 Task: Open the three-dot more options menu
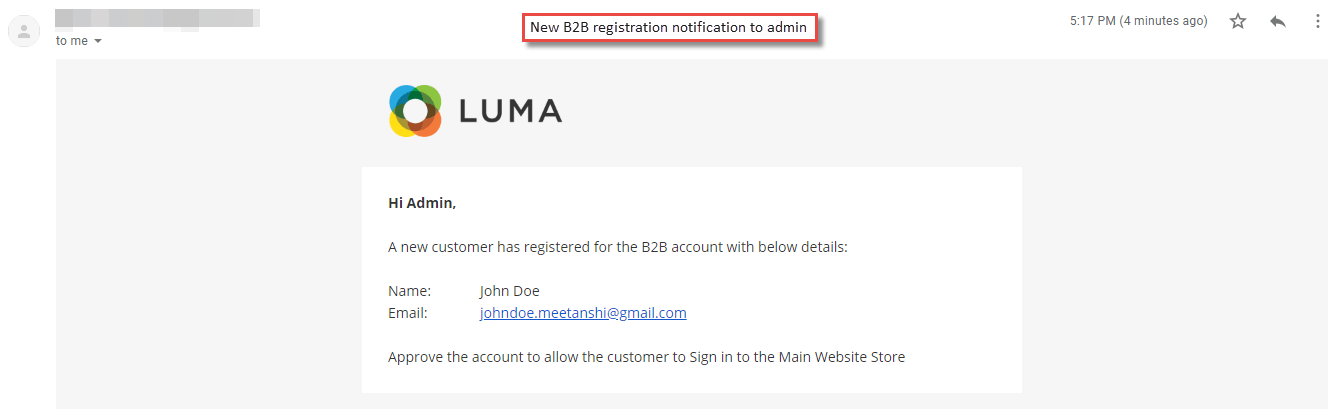click(x=1317, y=21)
